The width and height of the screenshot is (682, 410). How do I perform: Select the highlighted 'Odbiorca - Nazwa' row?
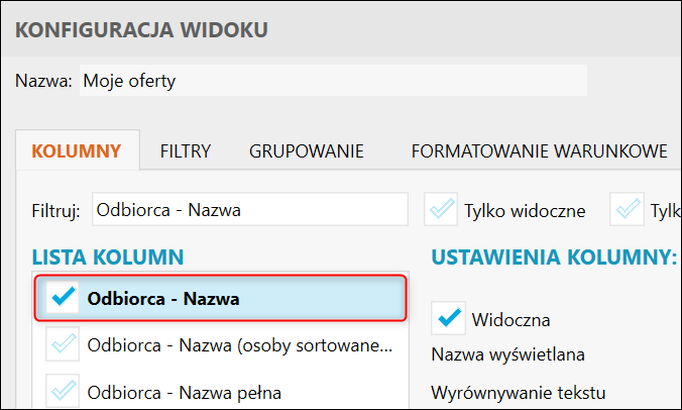[240, 298]
